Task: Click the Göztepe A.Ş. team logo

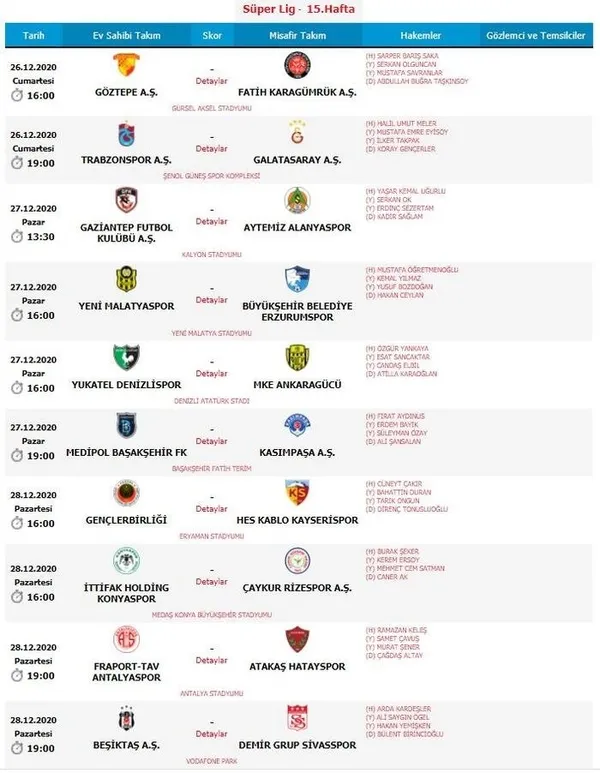Action: [x=126, y=65]
